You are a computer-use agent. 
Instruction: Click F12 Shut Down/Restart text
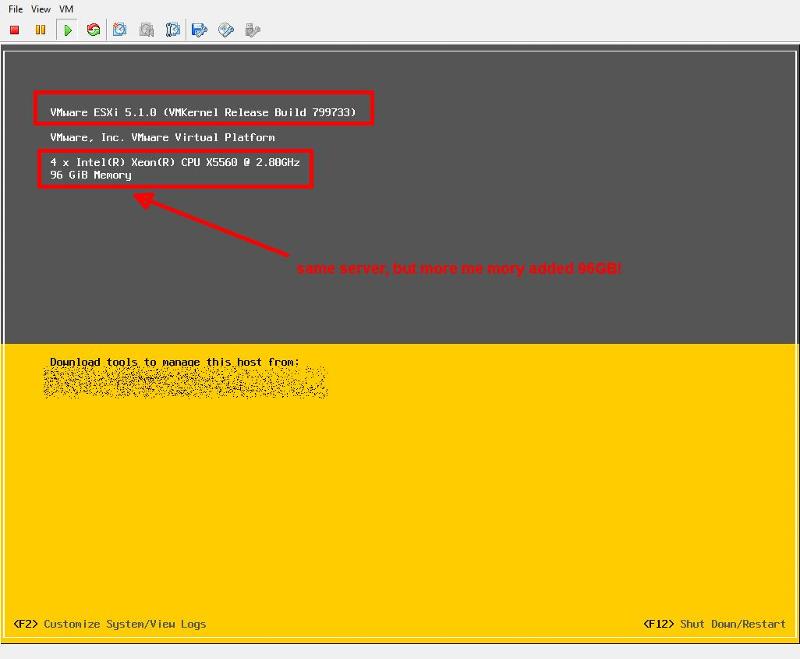click(714, 624)
